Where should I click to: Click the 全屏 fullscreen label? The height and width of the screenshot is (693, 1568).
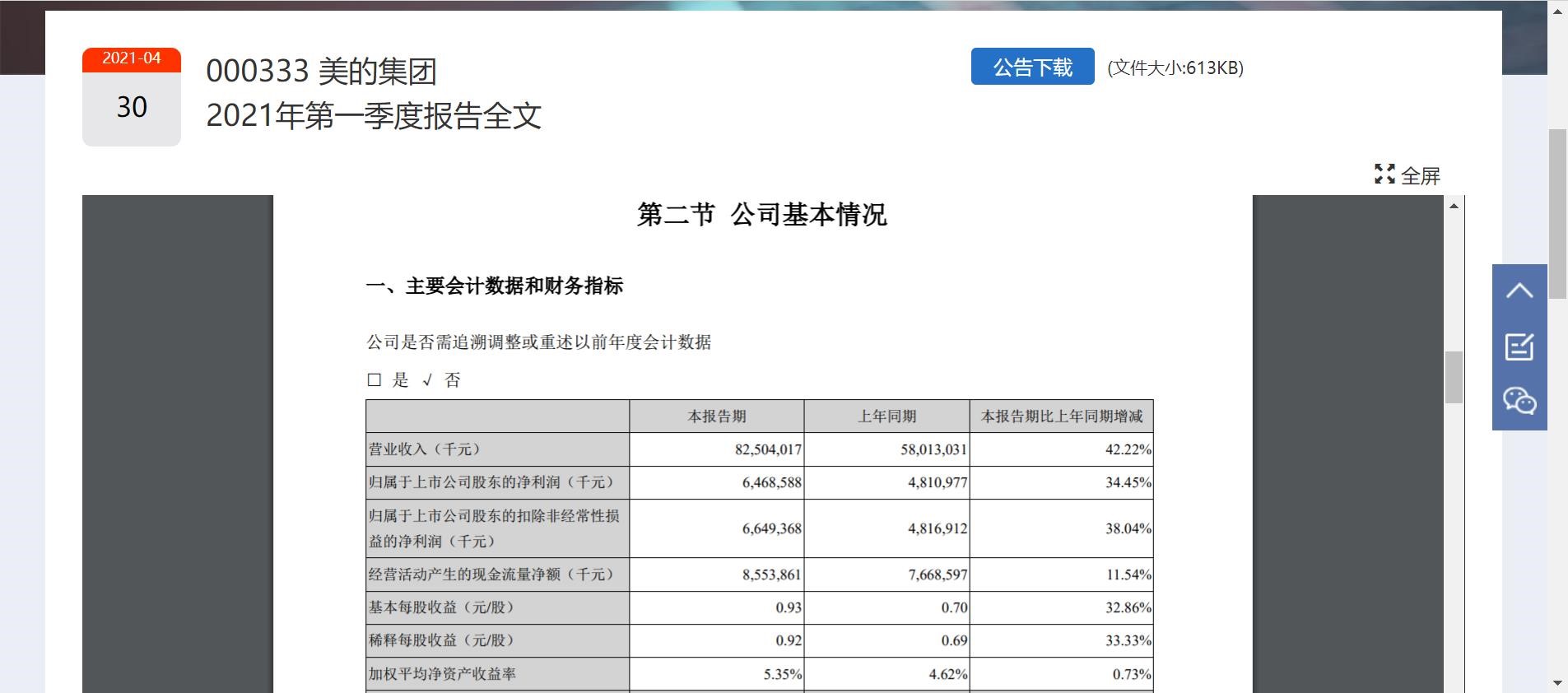1421,175
